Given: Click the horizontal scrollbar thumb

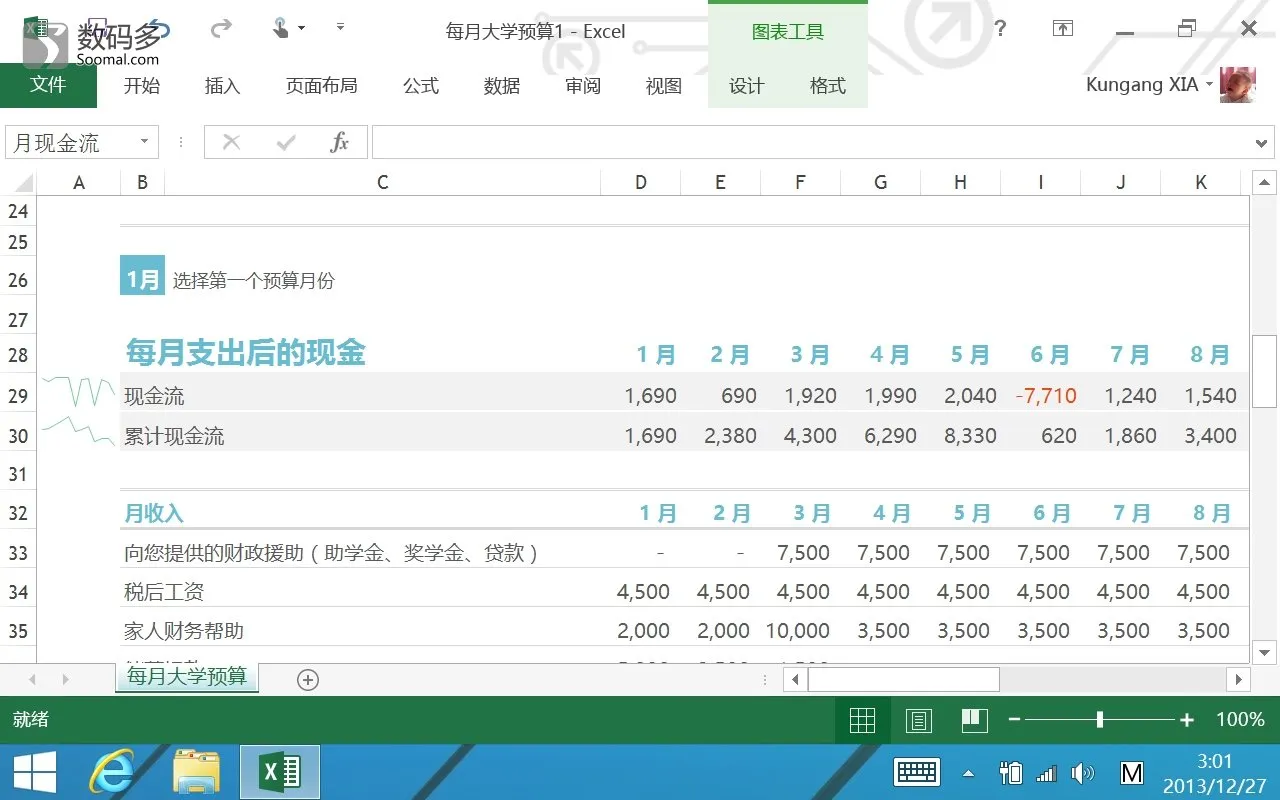Looking at the screenshot, I should tap(903, 680).
